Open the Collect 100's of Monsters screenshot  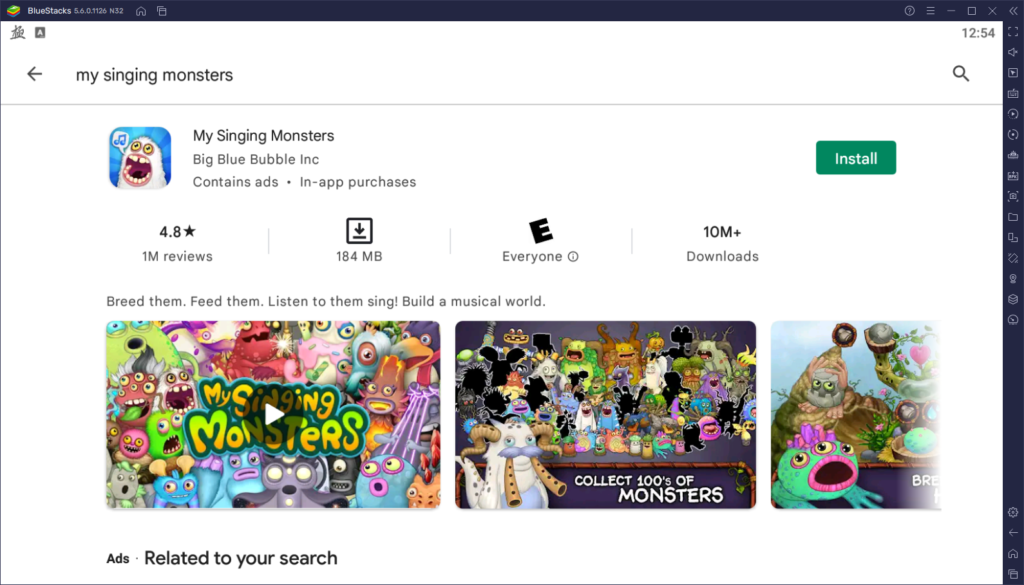tap(605, 414)
